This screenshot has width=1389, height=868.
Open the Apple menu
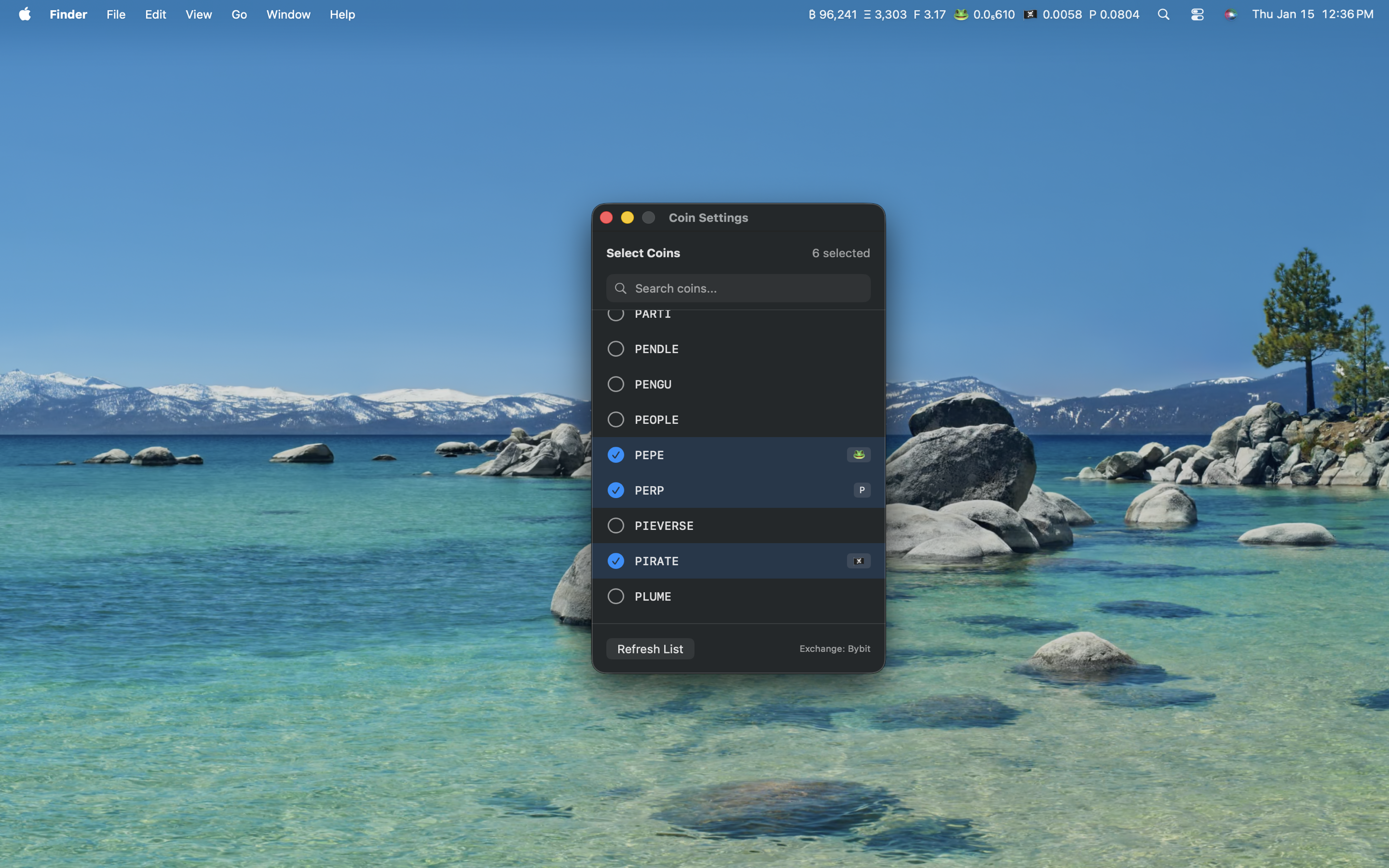(x=25, y=14)
